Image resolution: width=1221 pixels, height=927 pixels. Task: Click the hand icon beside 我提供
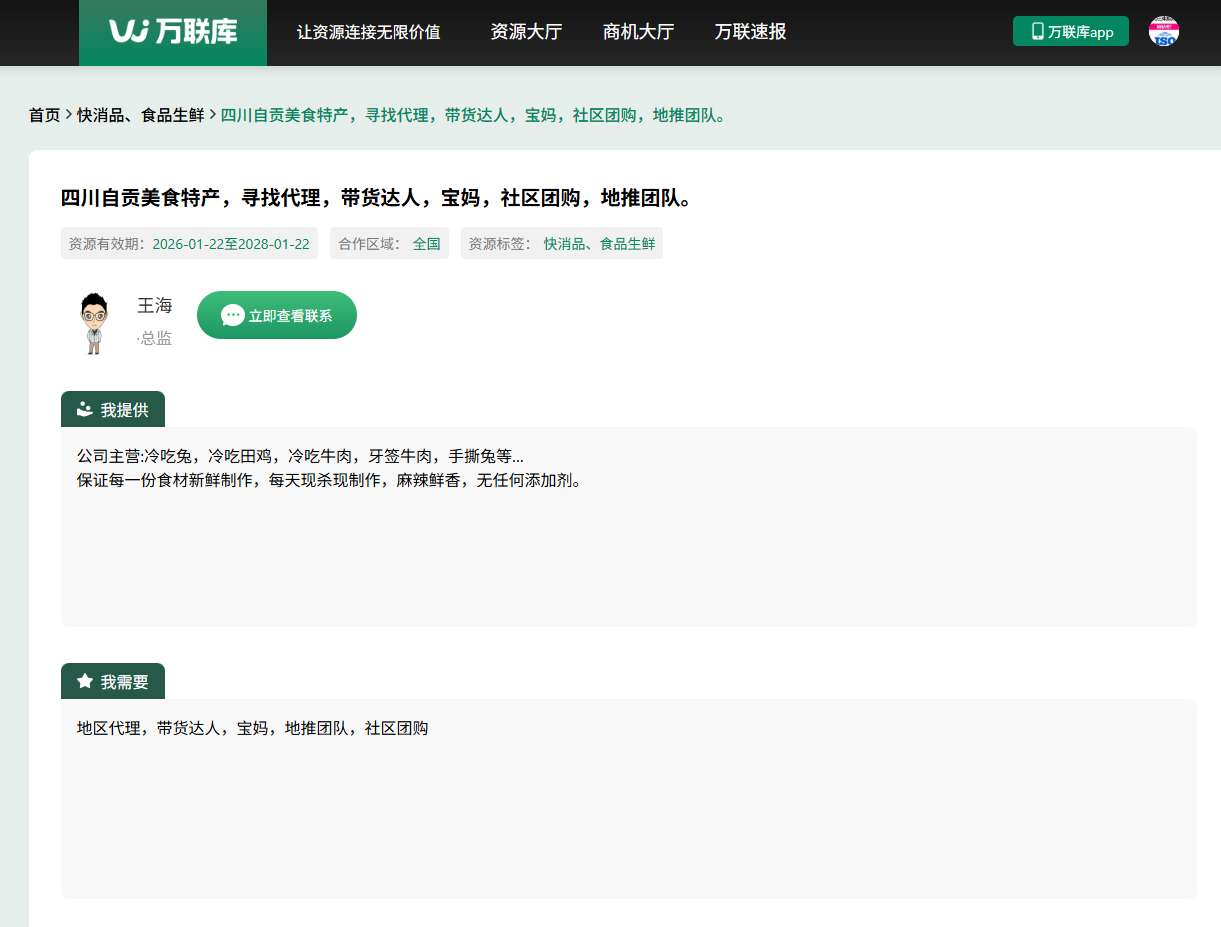point(85,409)
